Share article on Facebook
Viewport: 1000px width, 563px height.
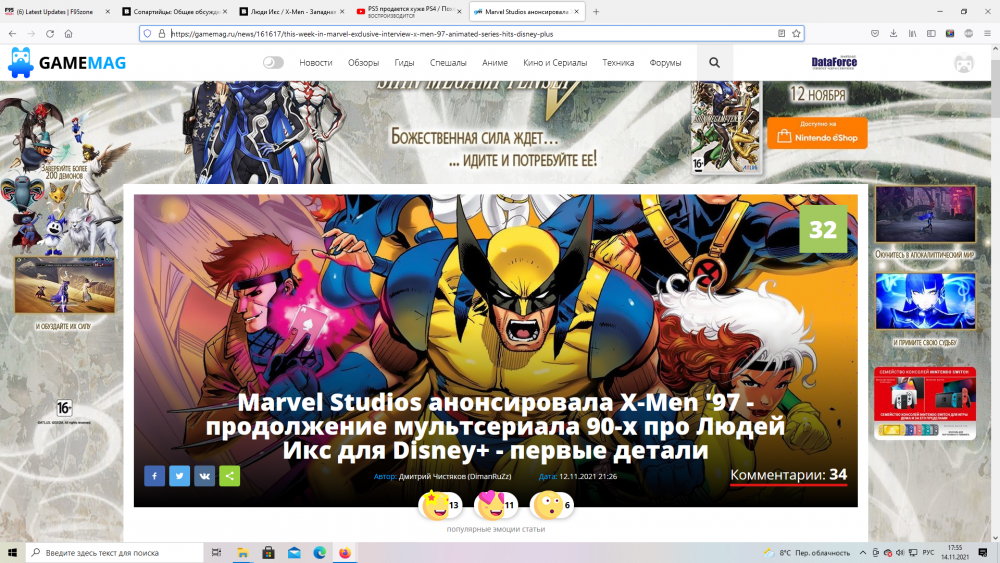coord(154,476)
